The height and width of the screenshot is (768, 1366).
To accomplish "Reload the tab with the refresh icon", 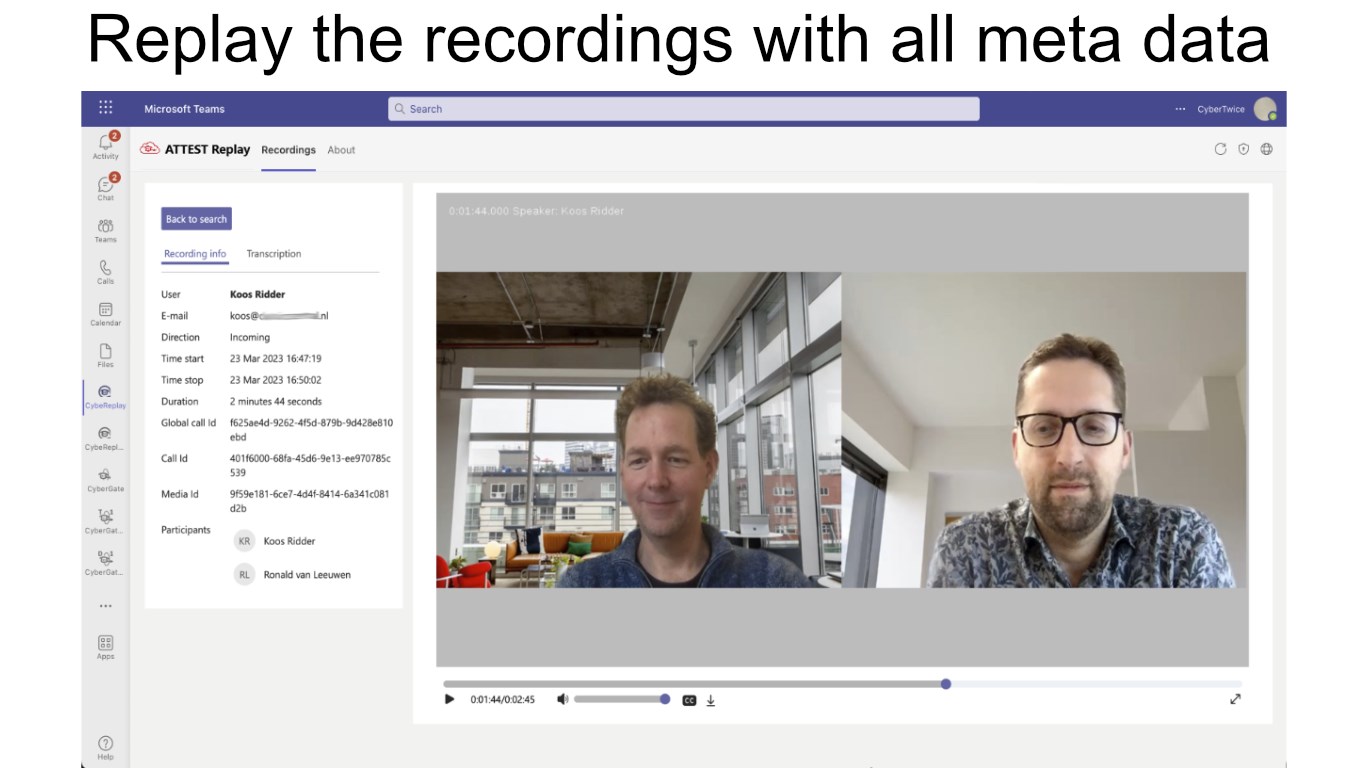I will click(1220, 149).
